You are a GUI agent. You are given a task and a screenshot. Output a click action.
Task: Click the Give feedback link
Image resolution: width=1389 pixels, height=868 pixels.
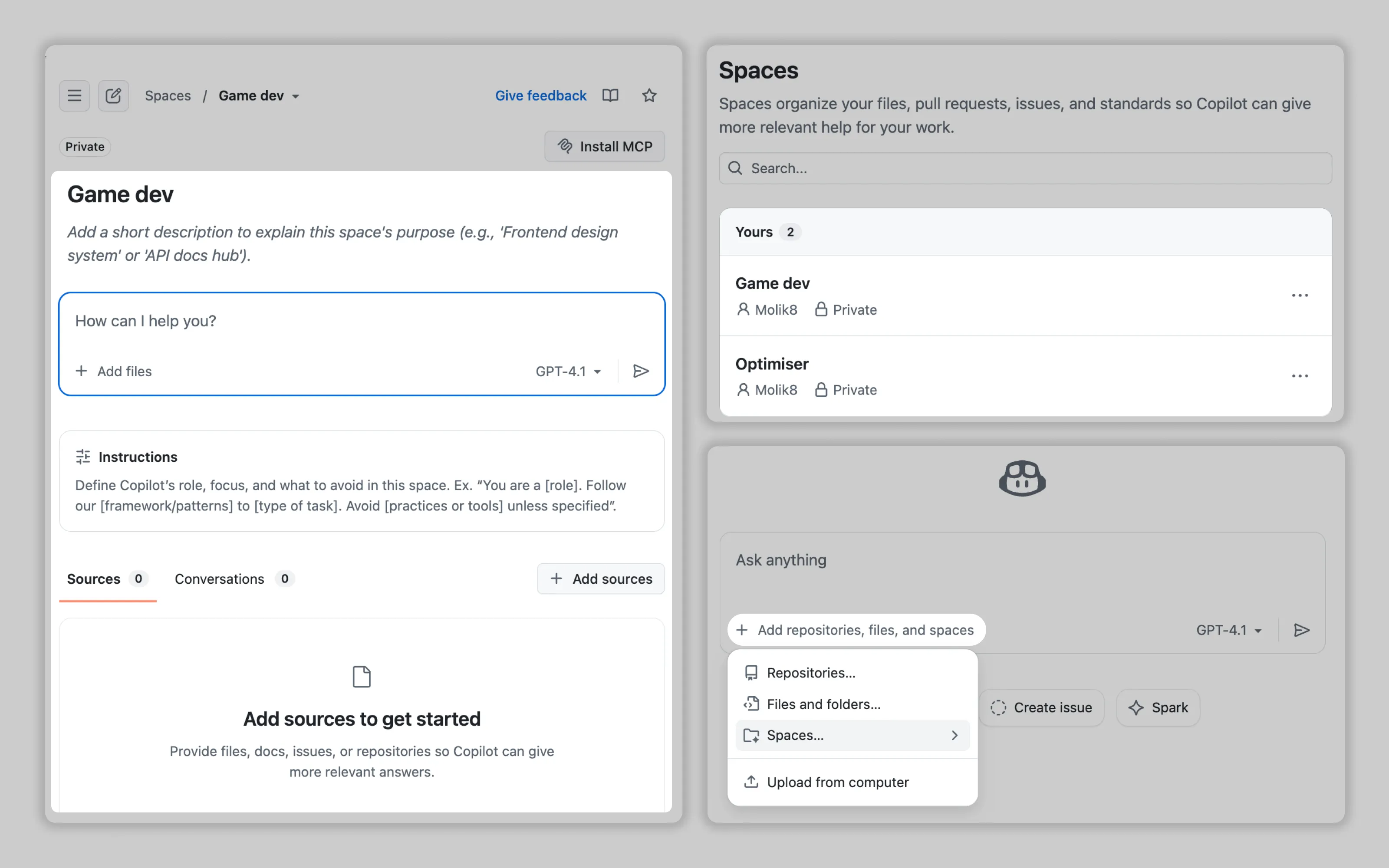pos(540,95)
